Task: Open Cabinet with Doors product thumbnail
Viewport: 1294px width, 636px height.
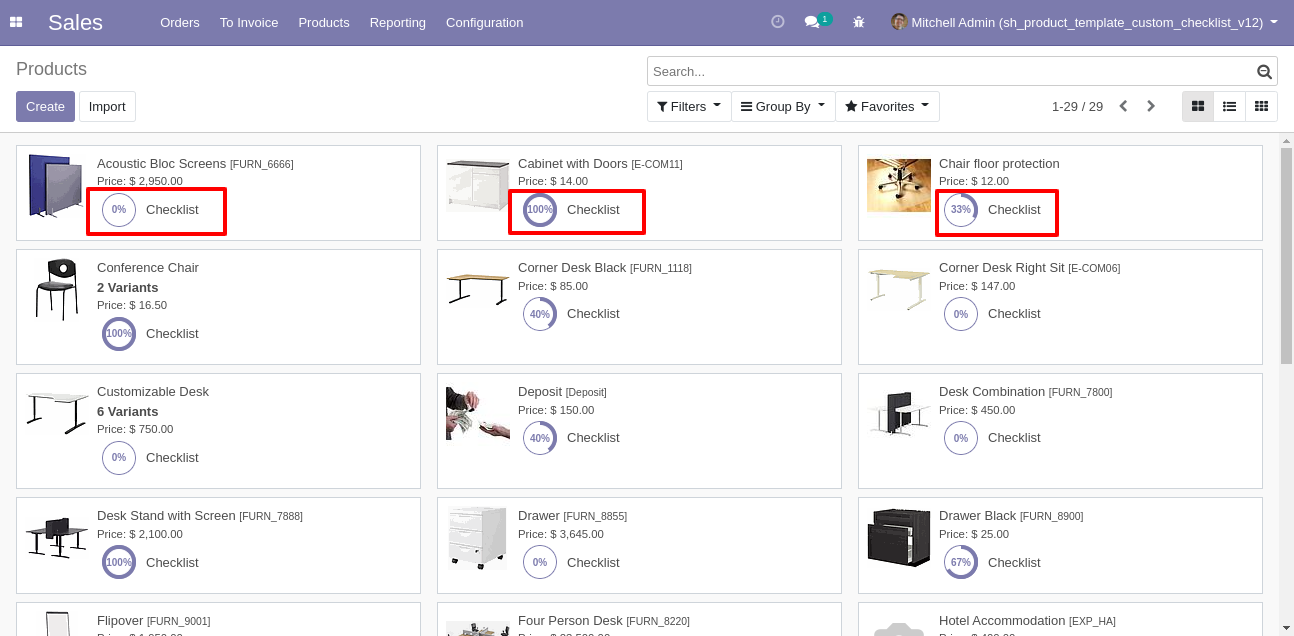Action: click(x=478, y=186)
